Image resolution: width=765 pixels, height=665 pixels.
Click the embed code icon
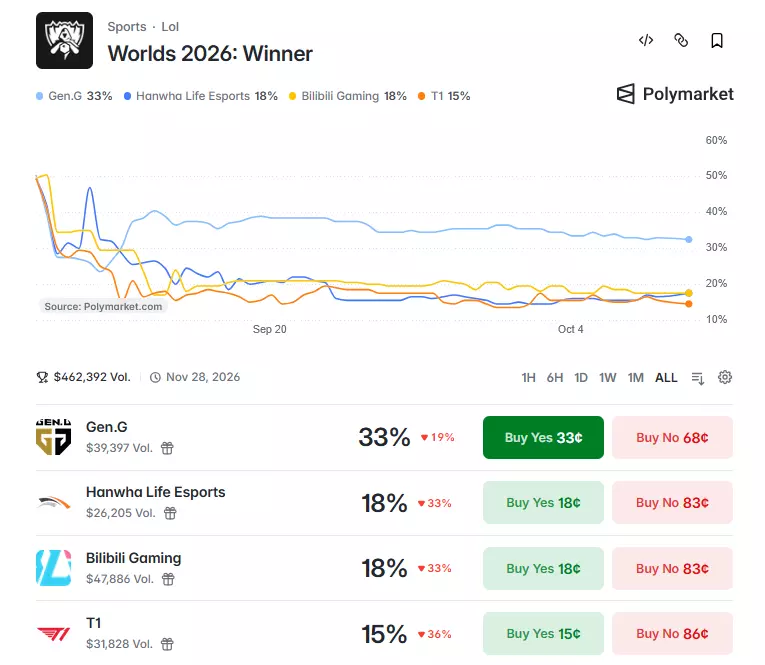point(646,40)
